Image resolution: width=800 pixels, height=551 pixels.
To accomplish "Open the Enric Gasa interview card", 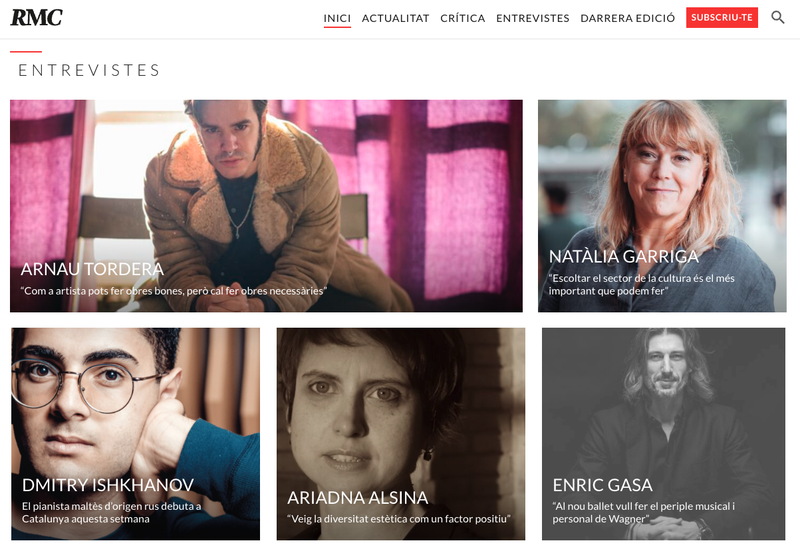I will [x=664, y=434].
